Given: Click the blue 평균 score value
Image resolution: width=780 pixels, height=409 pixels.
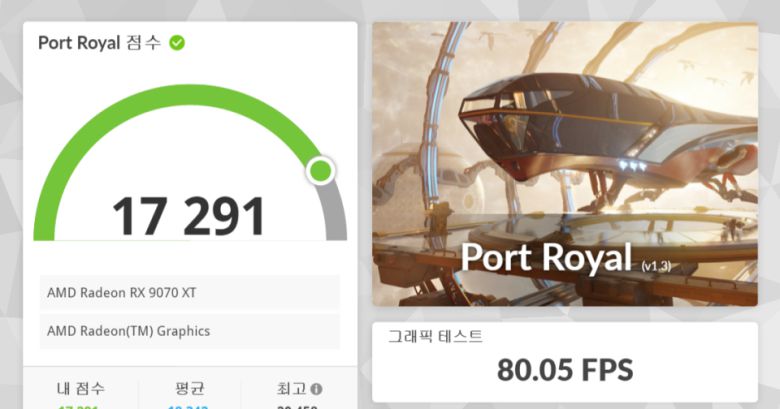Looking at the screenshot, I should point(188,407).
